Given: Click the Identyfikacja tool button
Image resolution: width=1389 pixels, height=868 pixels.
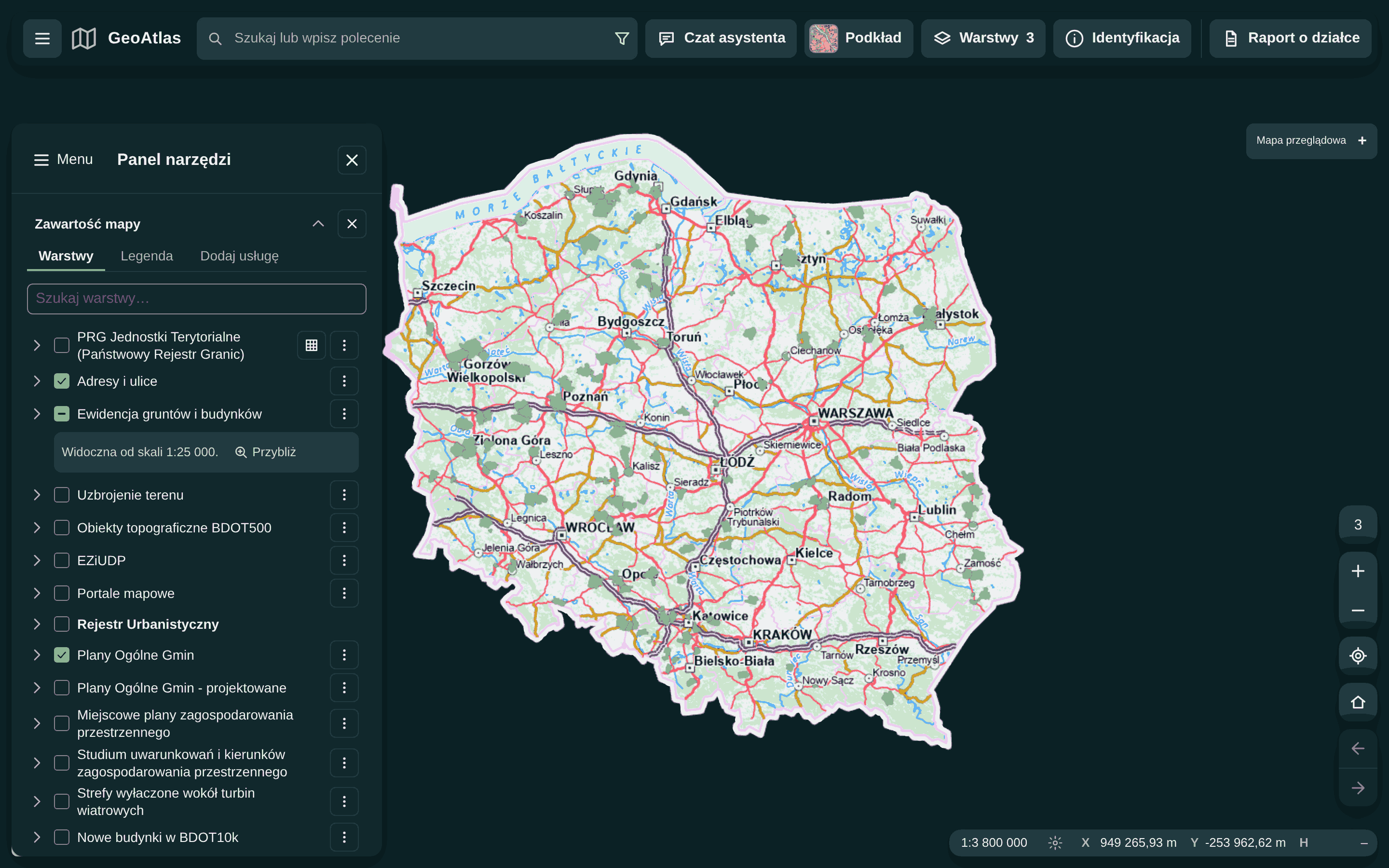Looking at the screenshot, I should click(1122, 39).
